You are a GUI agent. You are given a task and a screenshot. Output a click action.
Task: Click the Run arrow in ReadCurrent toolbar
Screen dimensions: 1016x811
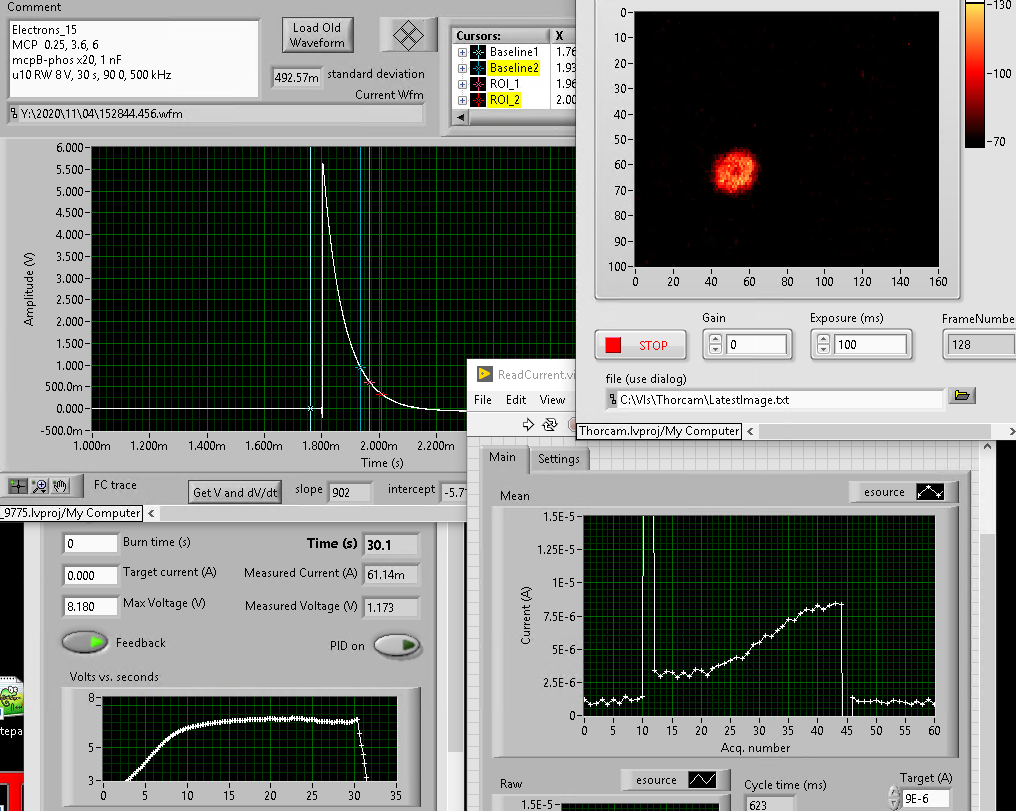[x=529, y=424]
